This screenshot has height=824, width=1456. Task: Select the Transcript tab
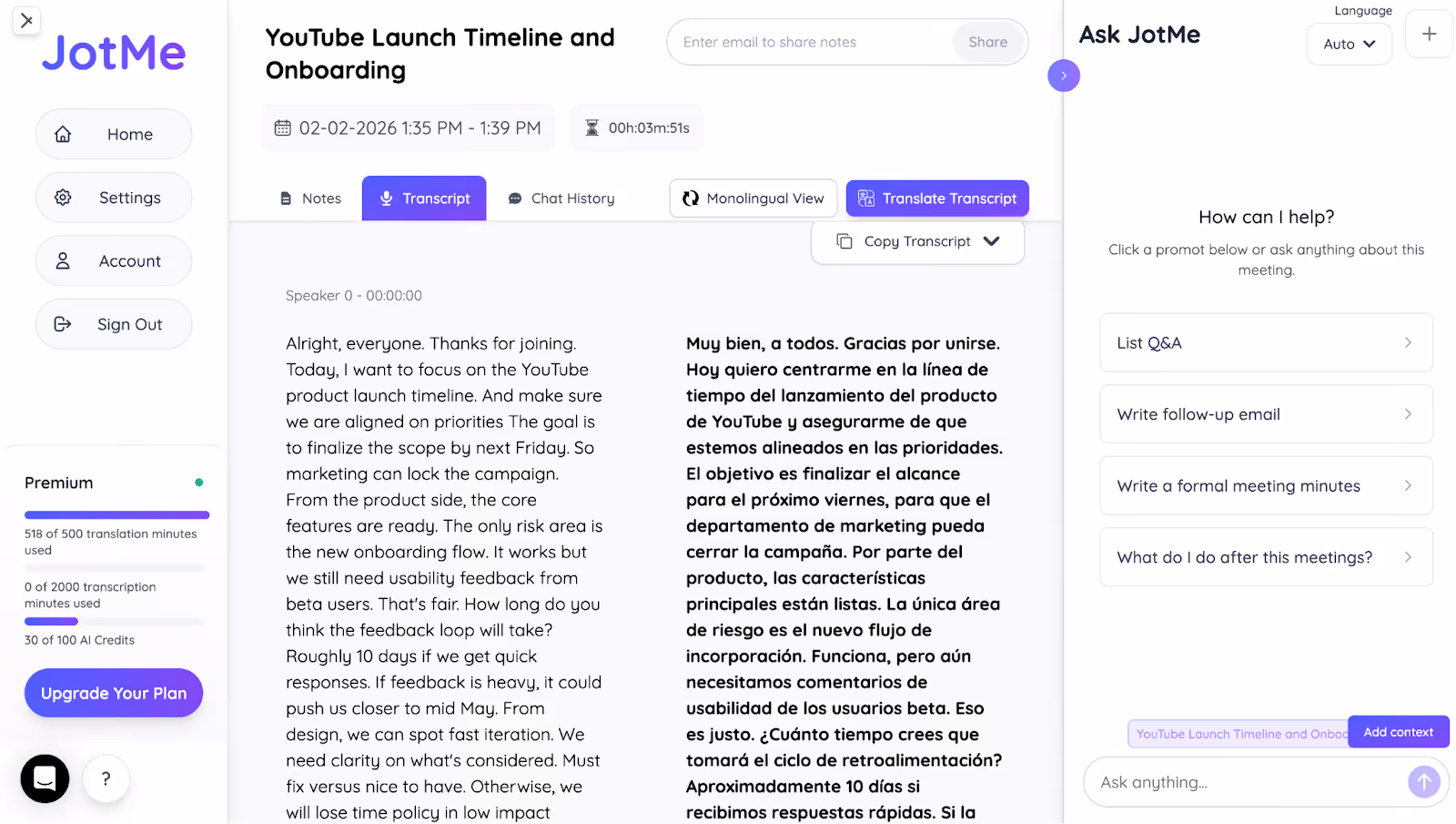point(424,198)
